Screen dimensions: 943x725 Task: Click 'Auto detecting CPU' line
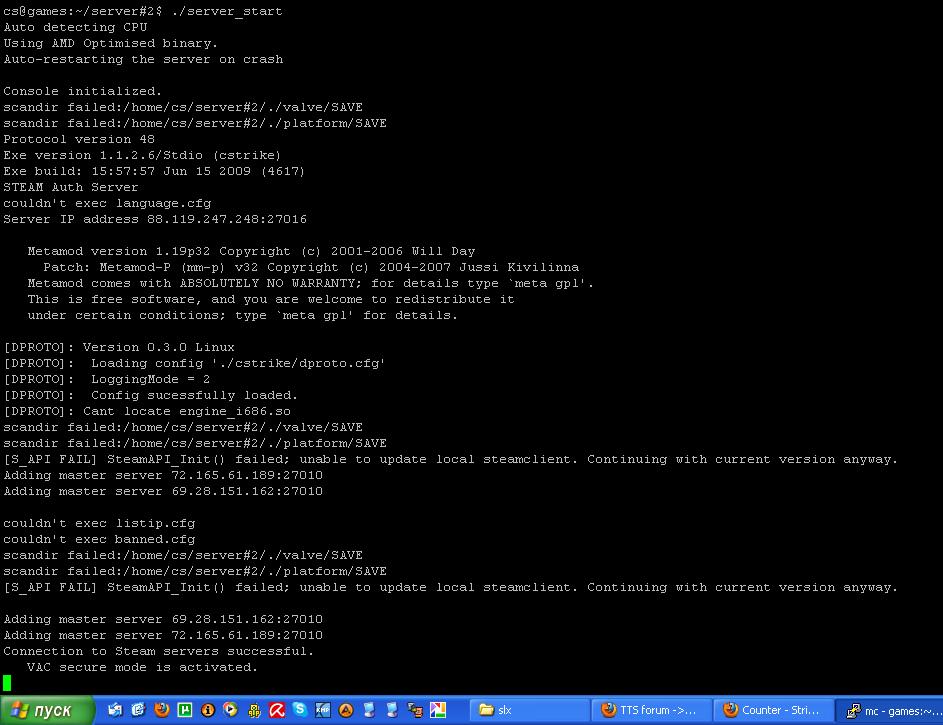pos(75,27)
